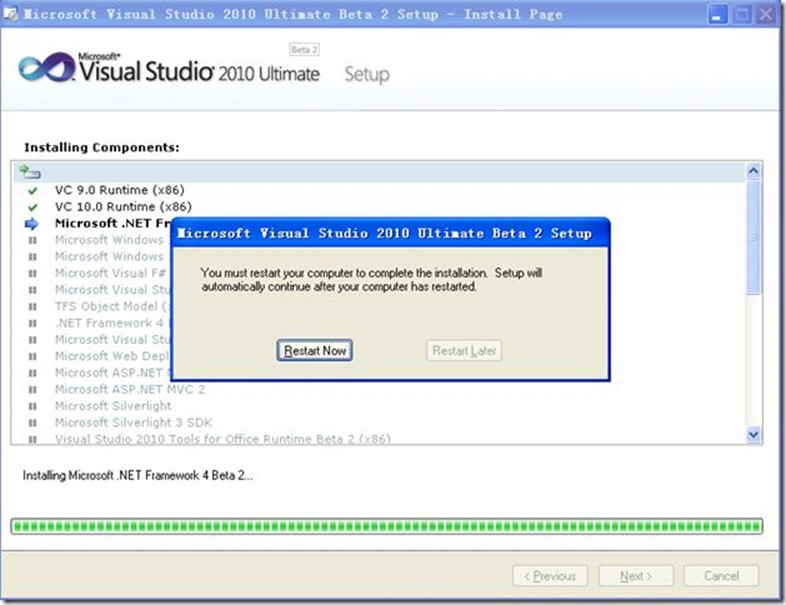Viewport: 786px width, 605px height.
Task: Click the pending icon beside Microsoft Silverlight 3 SDK
Action: (x=33, y=423)
